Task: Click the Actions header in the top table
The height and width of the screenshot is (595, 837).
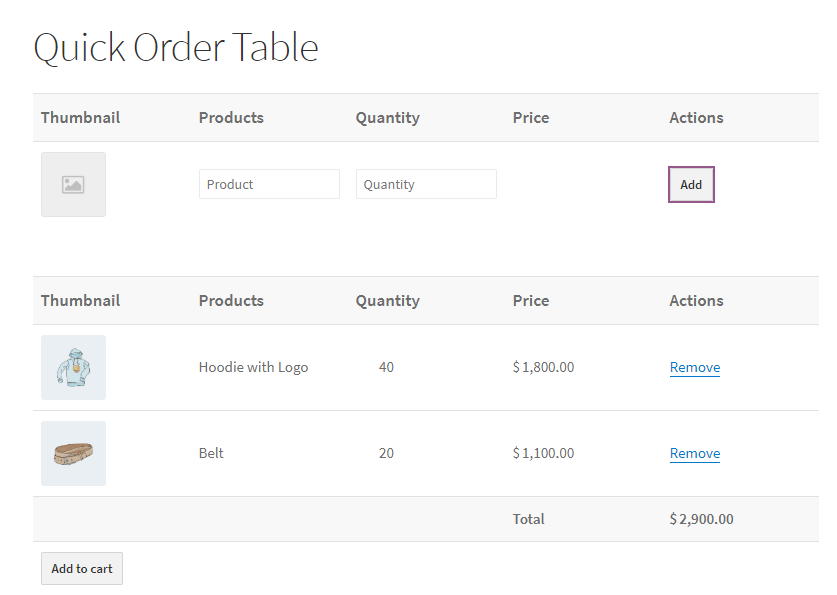Action: (696, 117)
